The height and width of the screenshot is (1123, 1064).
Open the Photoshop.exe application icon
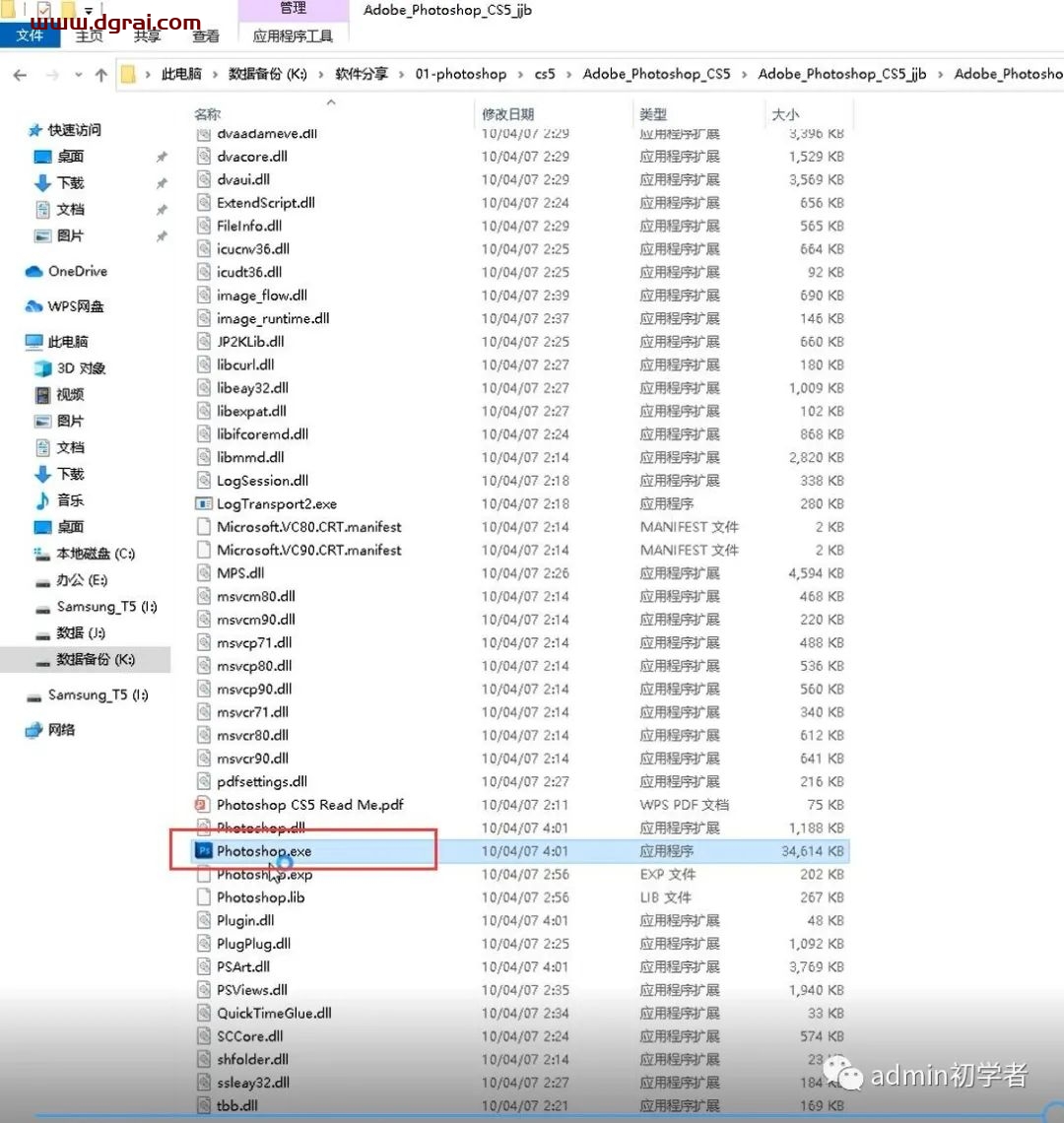click(205, 851)
